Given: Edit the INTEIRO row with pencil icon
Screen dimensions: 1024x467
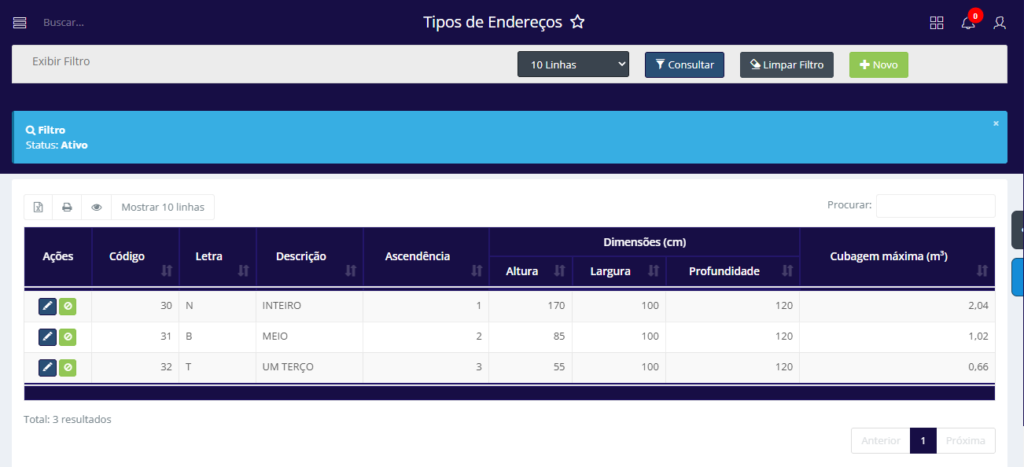Looking at the screenshot, I should point(47,306).
